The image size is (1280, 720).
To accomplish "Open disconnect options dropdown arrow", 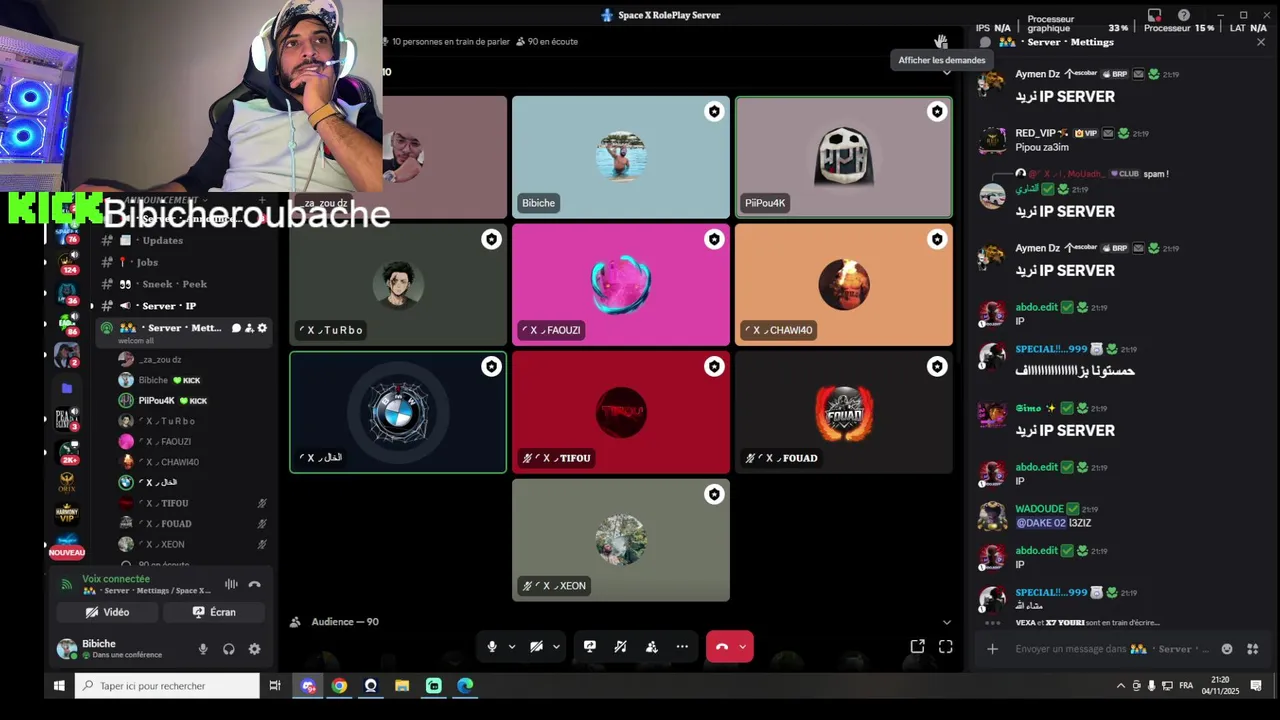I will [x=743, y=647].
